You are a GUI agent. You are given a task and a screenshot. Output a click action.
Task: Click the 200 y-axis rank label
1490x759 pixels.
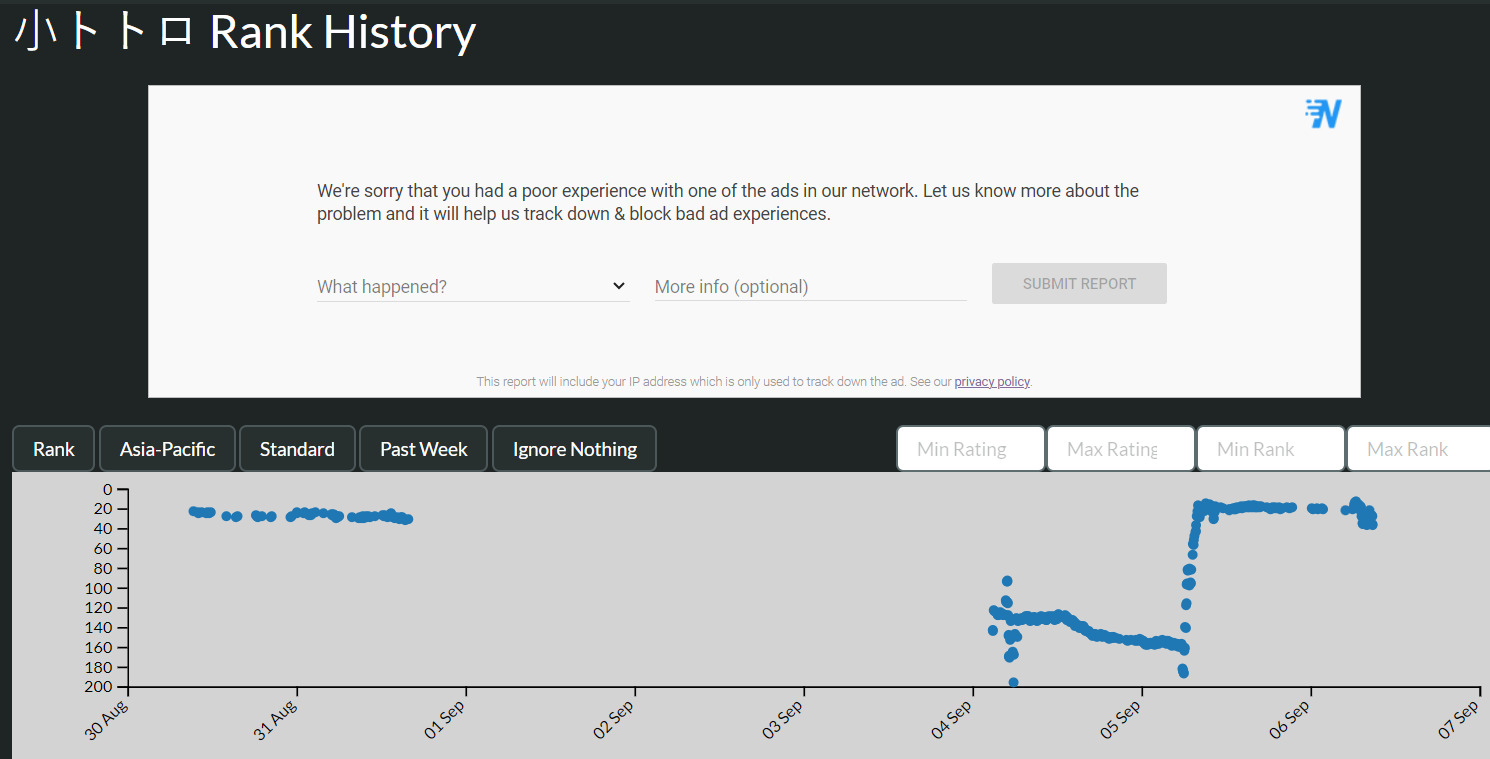coord(98,687)
